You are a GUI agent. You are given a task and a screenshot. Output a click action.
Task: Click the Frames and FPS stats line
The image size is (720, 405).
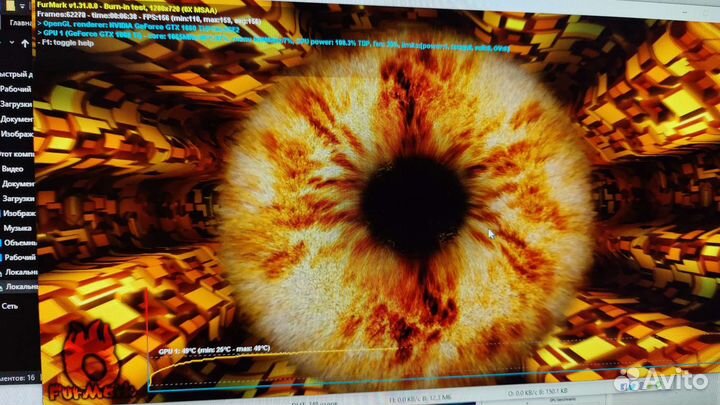click(x=149, y=17)
